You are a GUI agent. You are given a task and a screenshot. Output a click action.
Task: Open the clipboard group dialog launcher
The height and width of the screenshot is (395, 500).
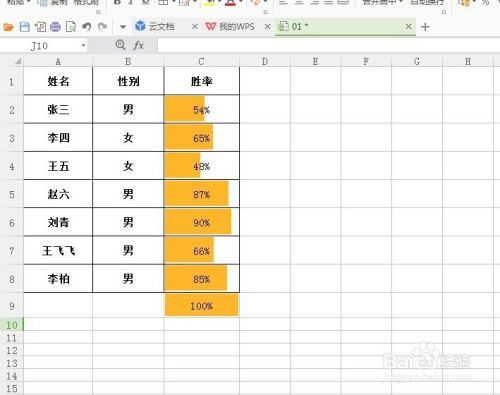coord(98,12)
